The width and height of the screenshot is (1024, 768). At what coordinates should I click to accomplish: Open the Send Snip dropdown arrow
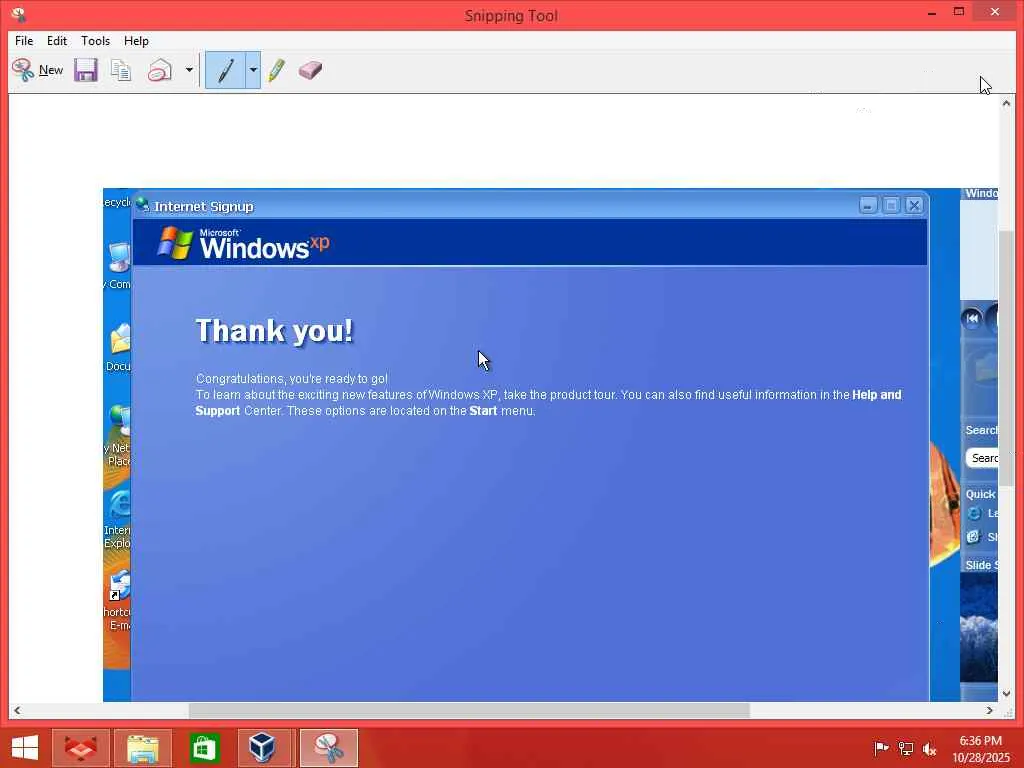(x=189, y=70)
